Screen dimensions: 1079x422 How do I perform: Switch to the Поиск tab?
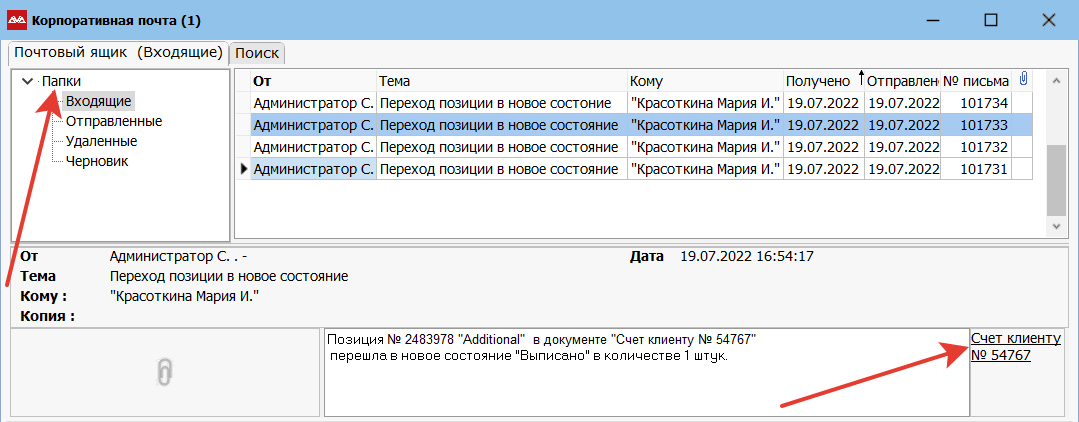click(x=257, y=54)
